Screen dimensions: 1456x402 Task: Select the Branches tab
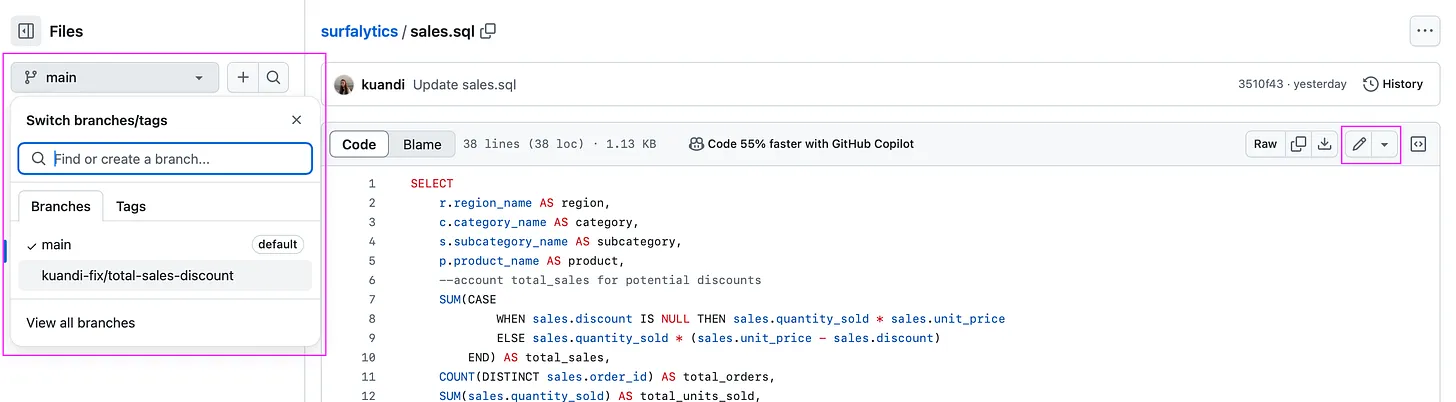click(x=61, y=206)
